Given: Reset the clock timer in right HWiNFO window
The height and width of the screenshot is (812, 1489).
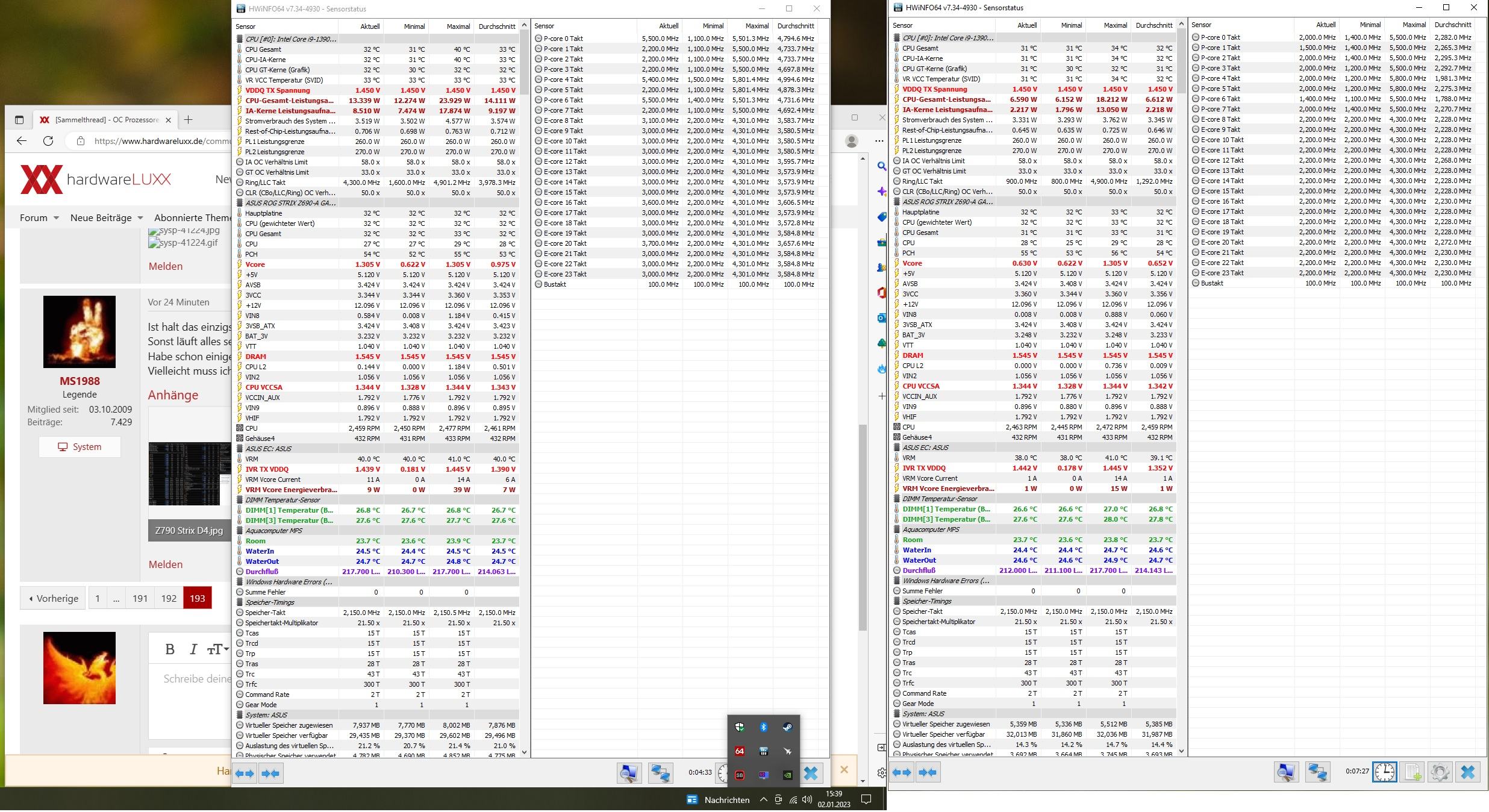Looking at the screenshot, I should [x=1384, y=772].
